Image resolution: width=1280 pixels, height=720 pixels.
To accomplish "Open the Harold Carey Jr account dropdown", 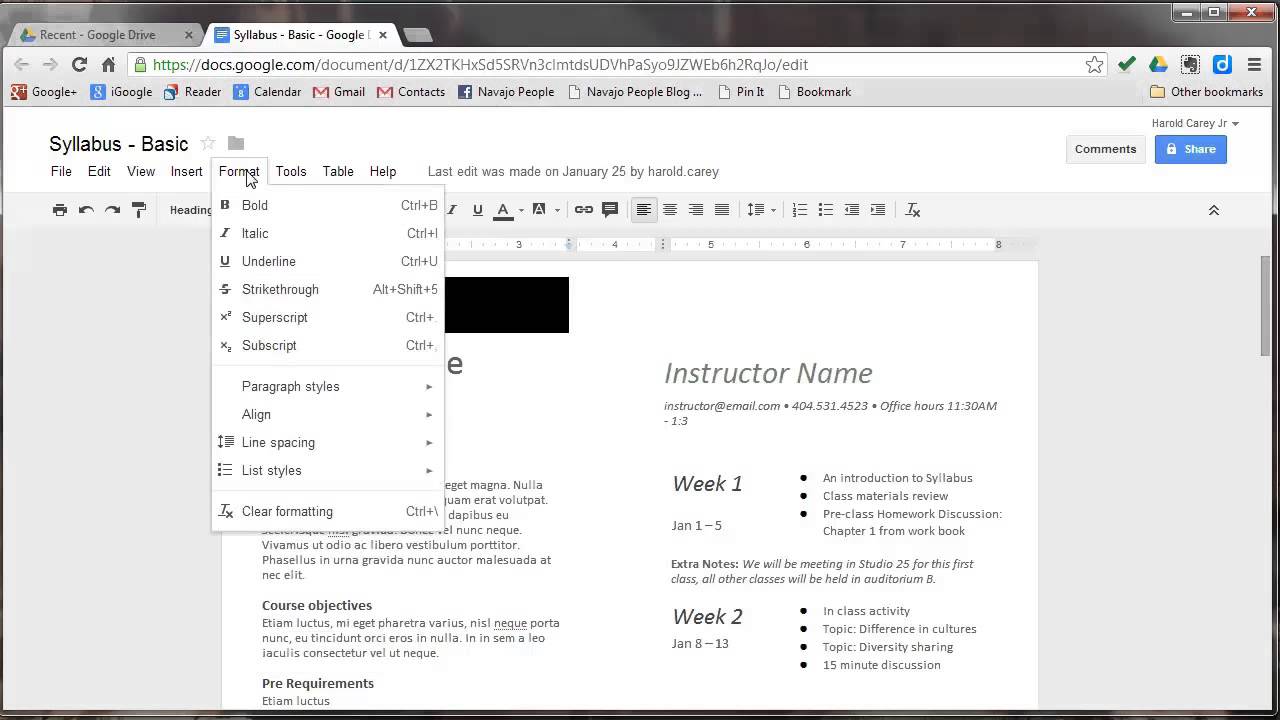I will point(1195,123).
